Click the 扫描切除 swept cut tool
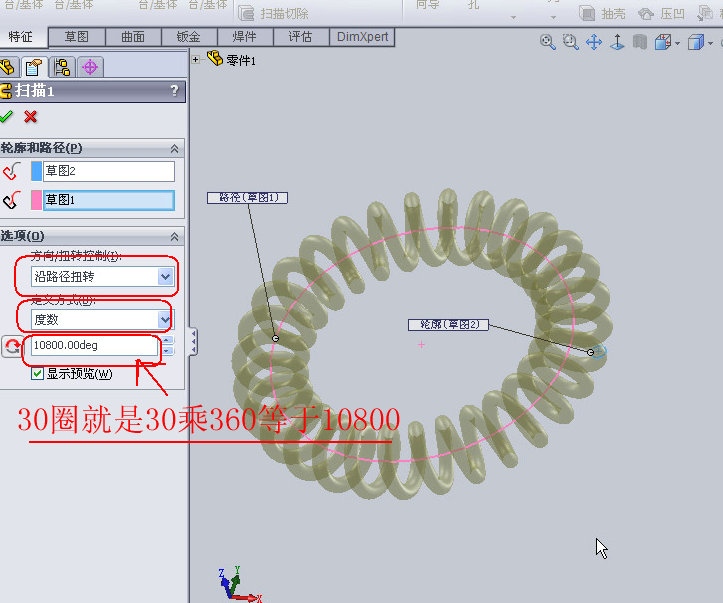This screenshot has width=723, height=603. point(273,13)
